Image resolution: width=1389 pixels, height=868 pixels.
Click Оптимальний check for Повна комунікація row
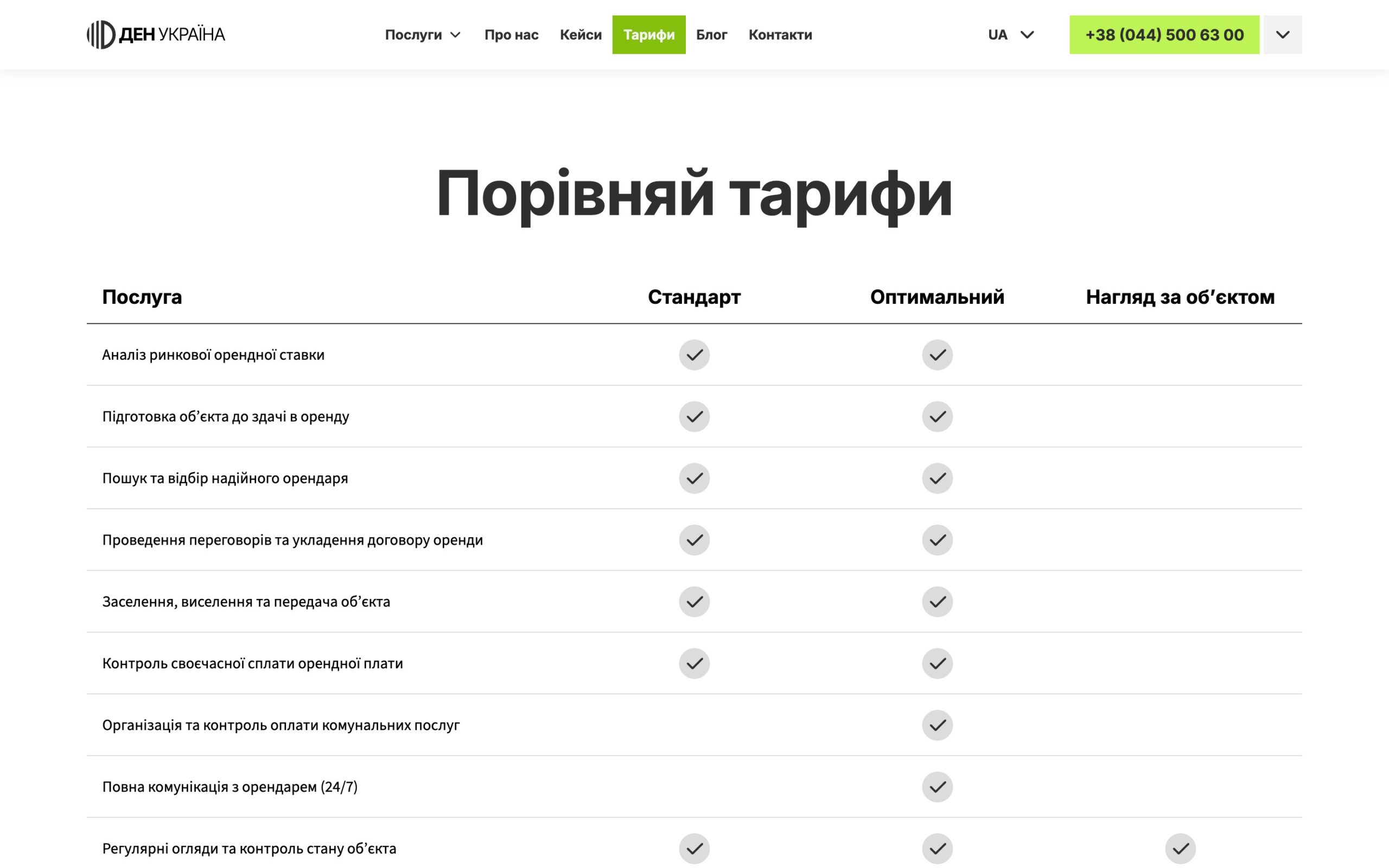pyautogui.click(x=937, y=787)
